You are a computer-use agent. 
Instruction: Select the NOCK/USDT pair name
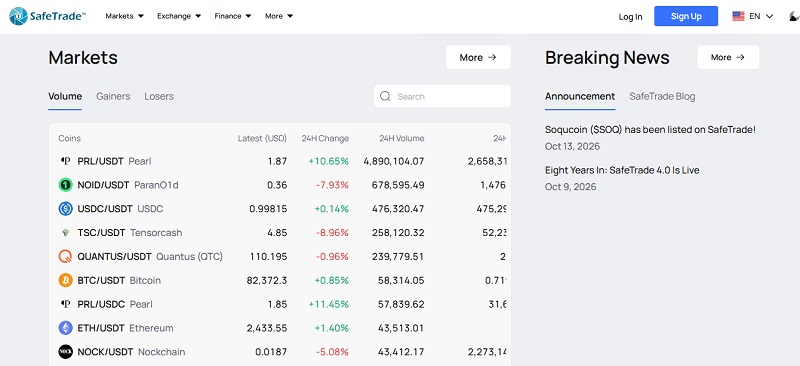(105, 352)
